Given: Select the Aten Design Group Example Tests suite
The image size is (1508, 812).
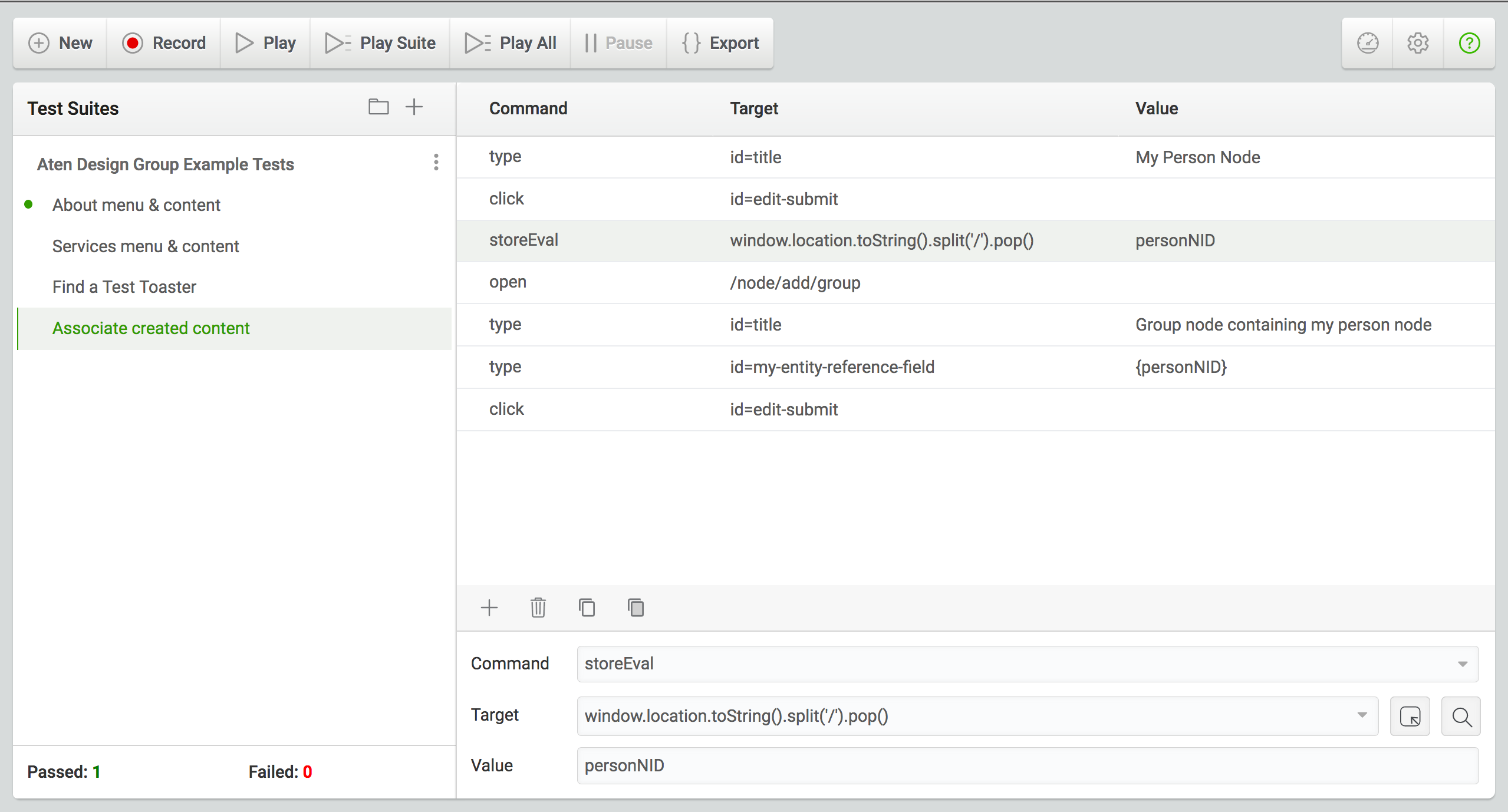Looking at the screenshot, I should [165, 164].
